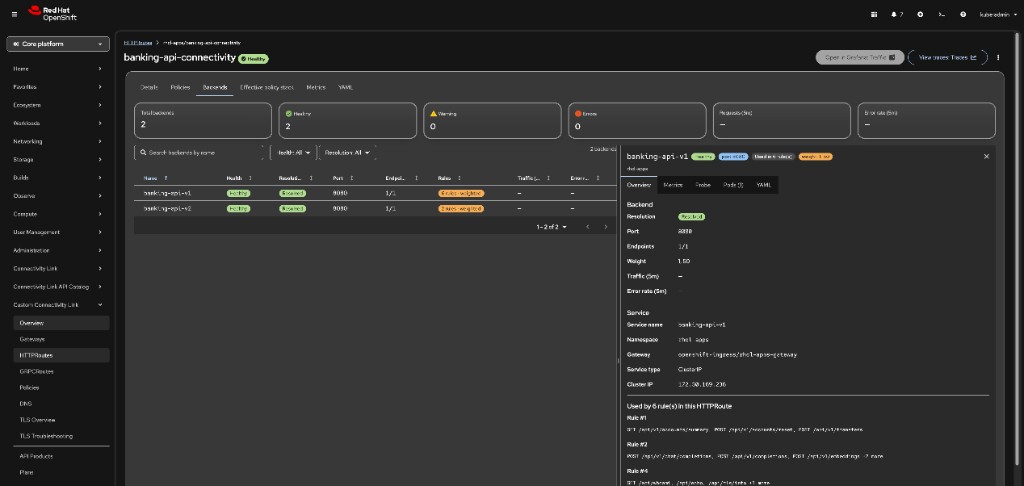Switch to the Effective policy stack tab

click(266, 87)
